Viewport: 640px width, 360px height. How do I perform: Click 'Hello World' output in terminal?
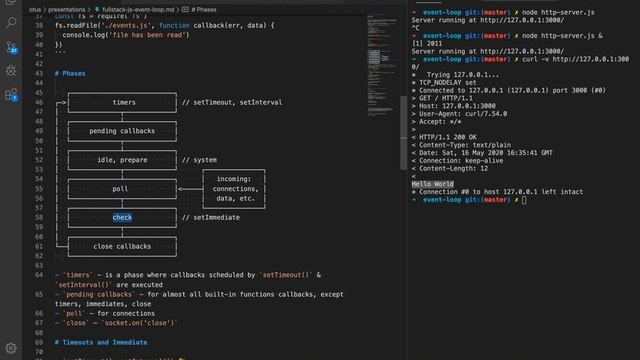coord(433,184)
